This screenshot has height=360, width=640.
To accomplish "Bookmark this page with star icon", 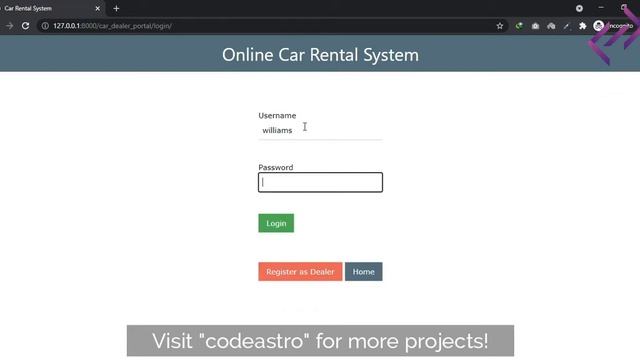I will pos(500,26).
